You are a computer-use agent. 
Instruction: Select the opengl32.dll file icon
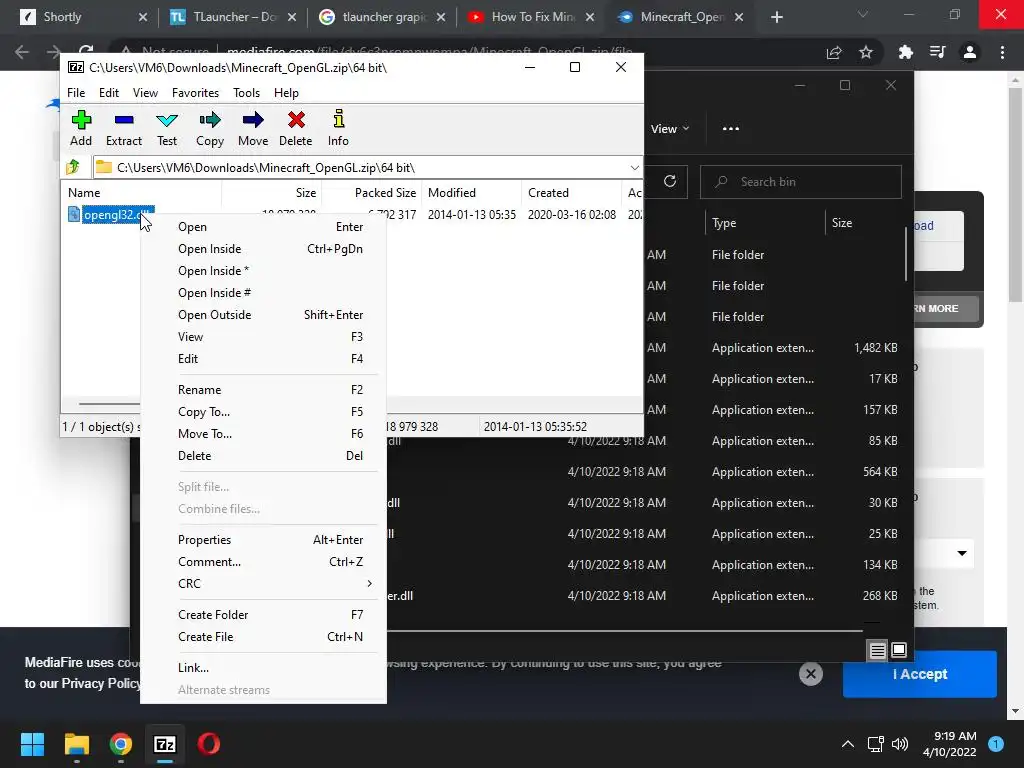[74, 214]
